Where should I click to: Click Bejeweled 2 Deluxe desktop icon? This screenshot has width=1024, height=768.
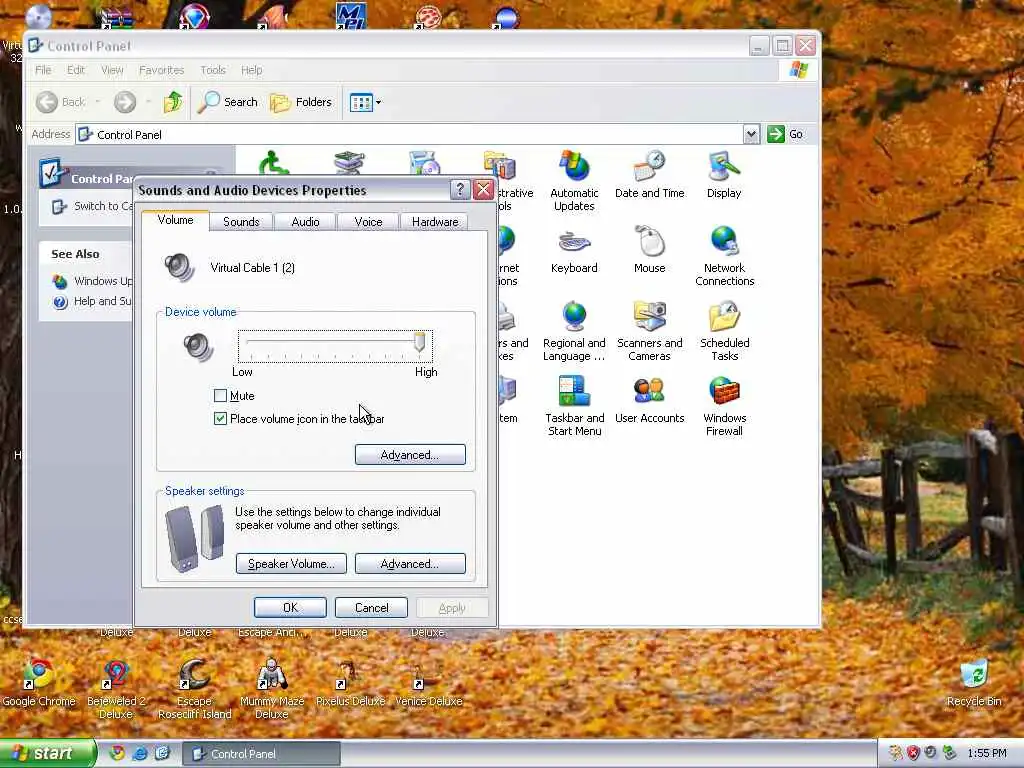116,689
